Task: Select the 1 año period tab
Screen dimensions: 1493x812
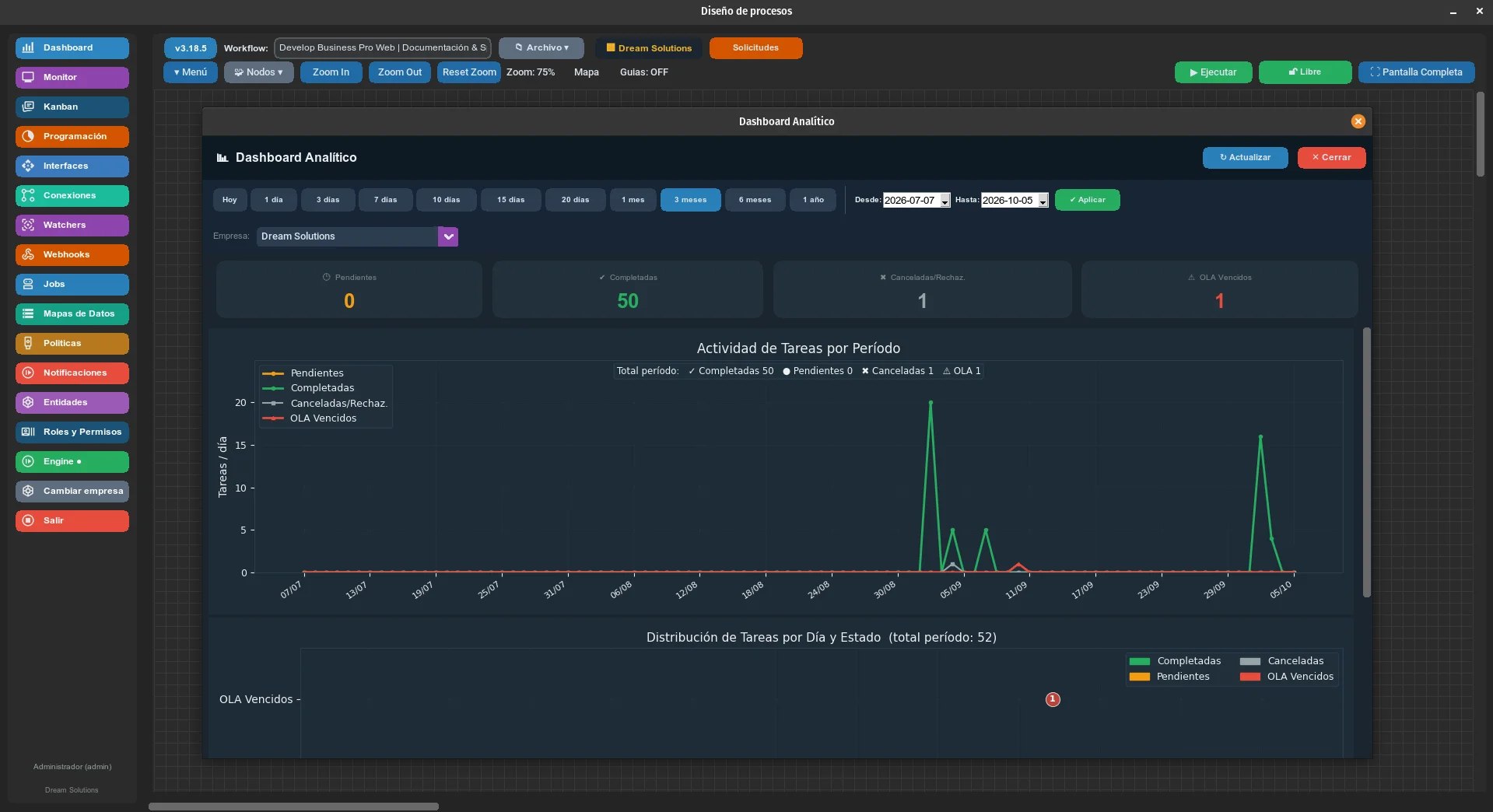Action: (x=813, y=200)
